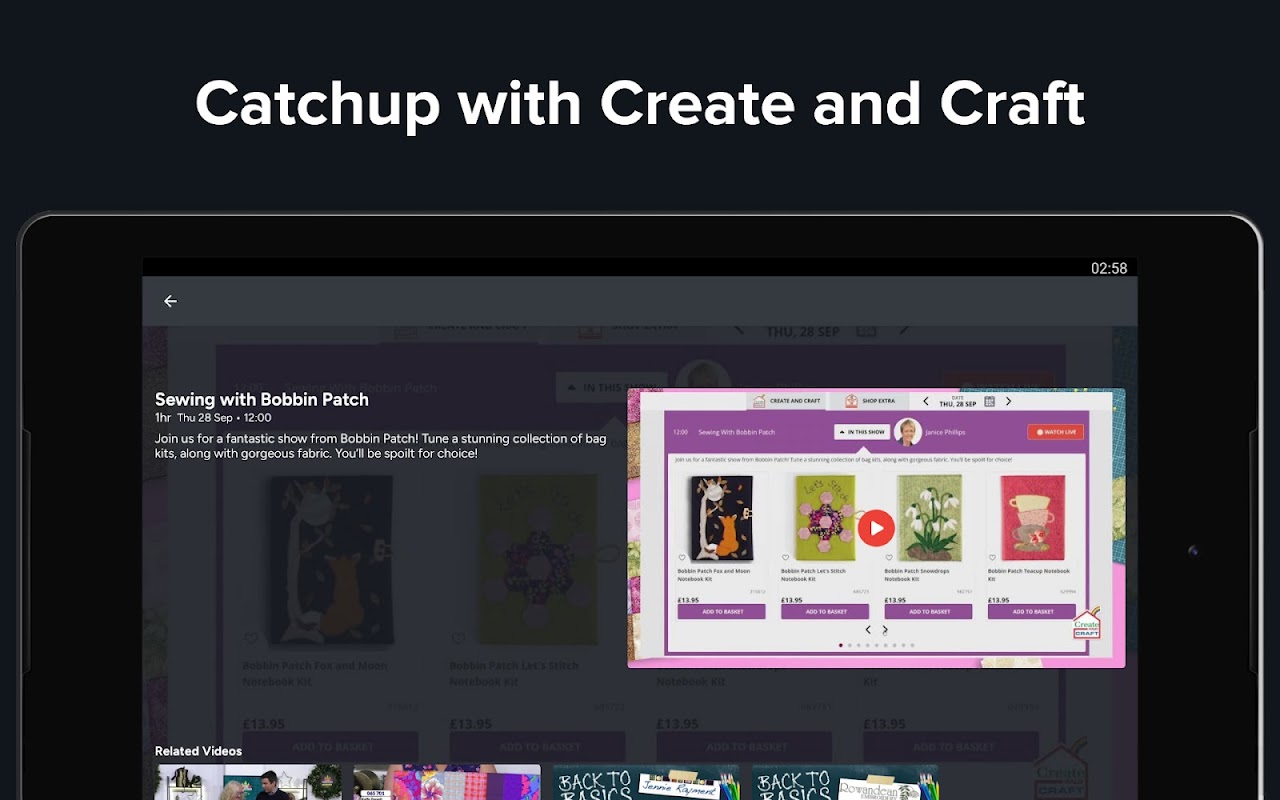Screen dimensions: 1280x800
Task: Click the "1hr Thu 28 Sep • 12:00" info line
Action: pyautogui.click(x=213, y=418)
